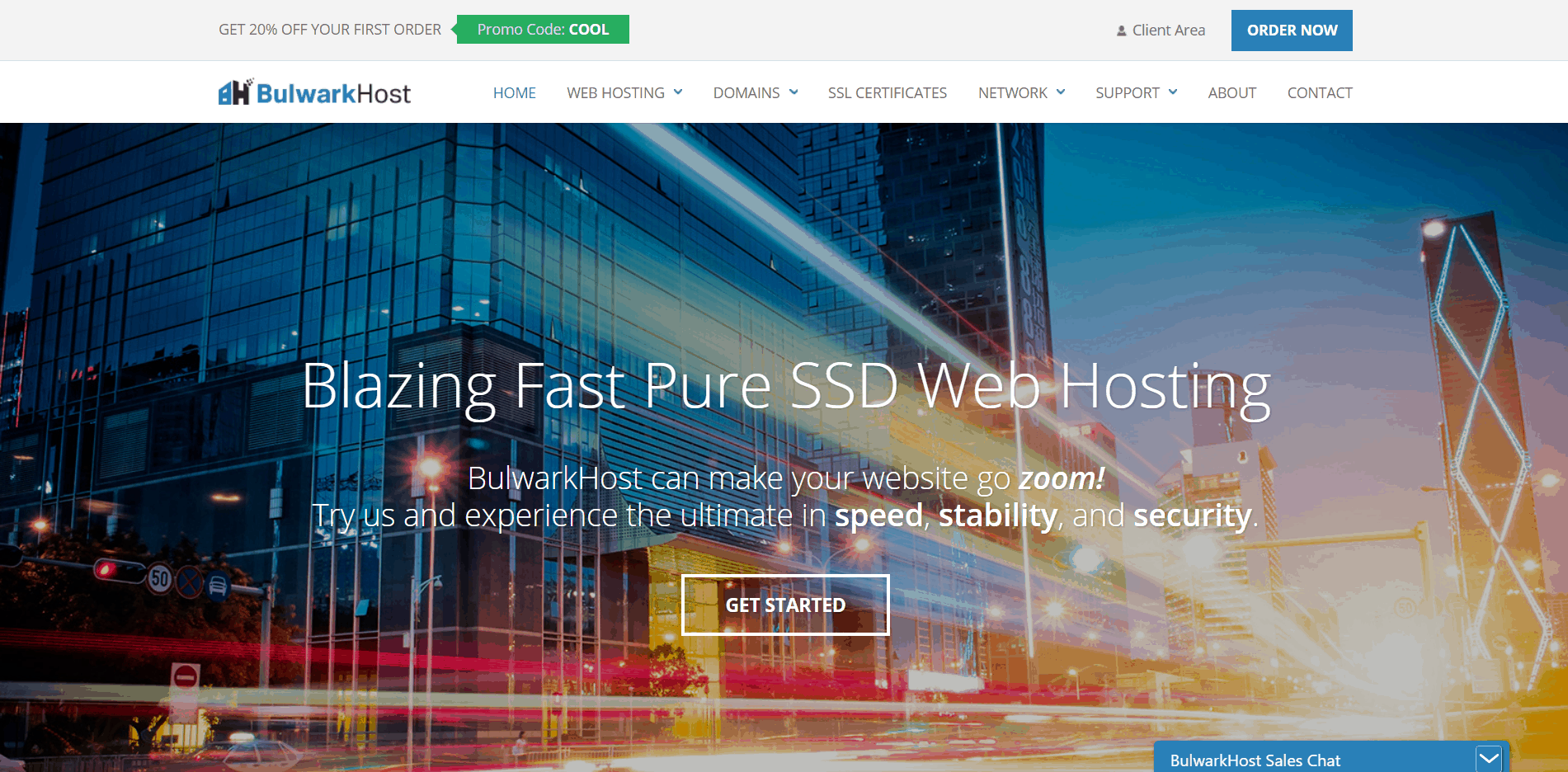
Task: Open the BulwarkHost Sales Chat bar
Action: [x=1331, y=758]
